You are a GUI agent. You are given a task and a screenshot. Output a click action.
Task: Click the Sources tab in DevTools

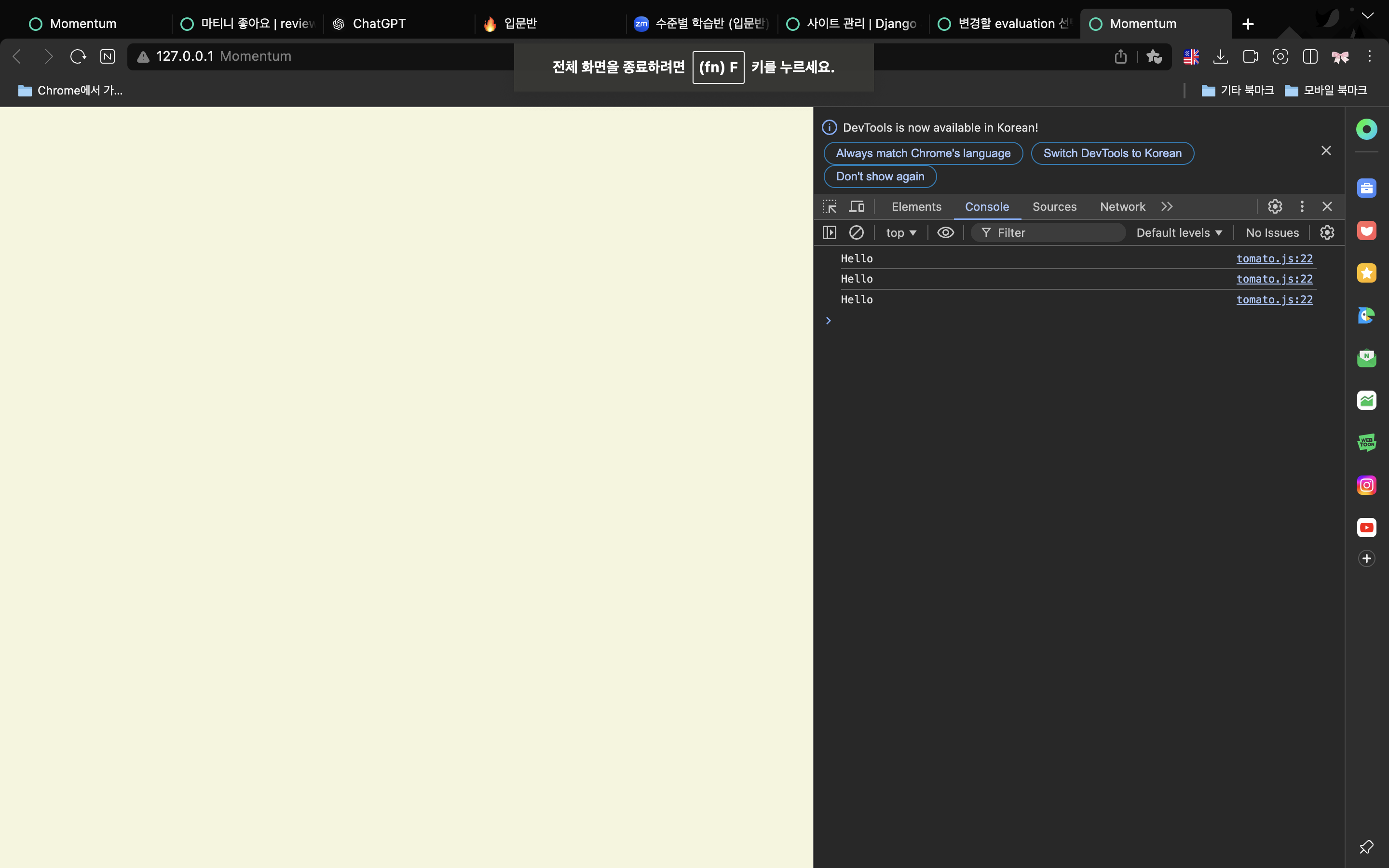click(x=1054, y=206)
